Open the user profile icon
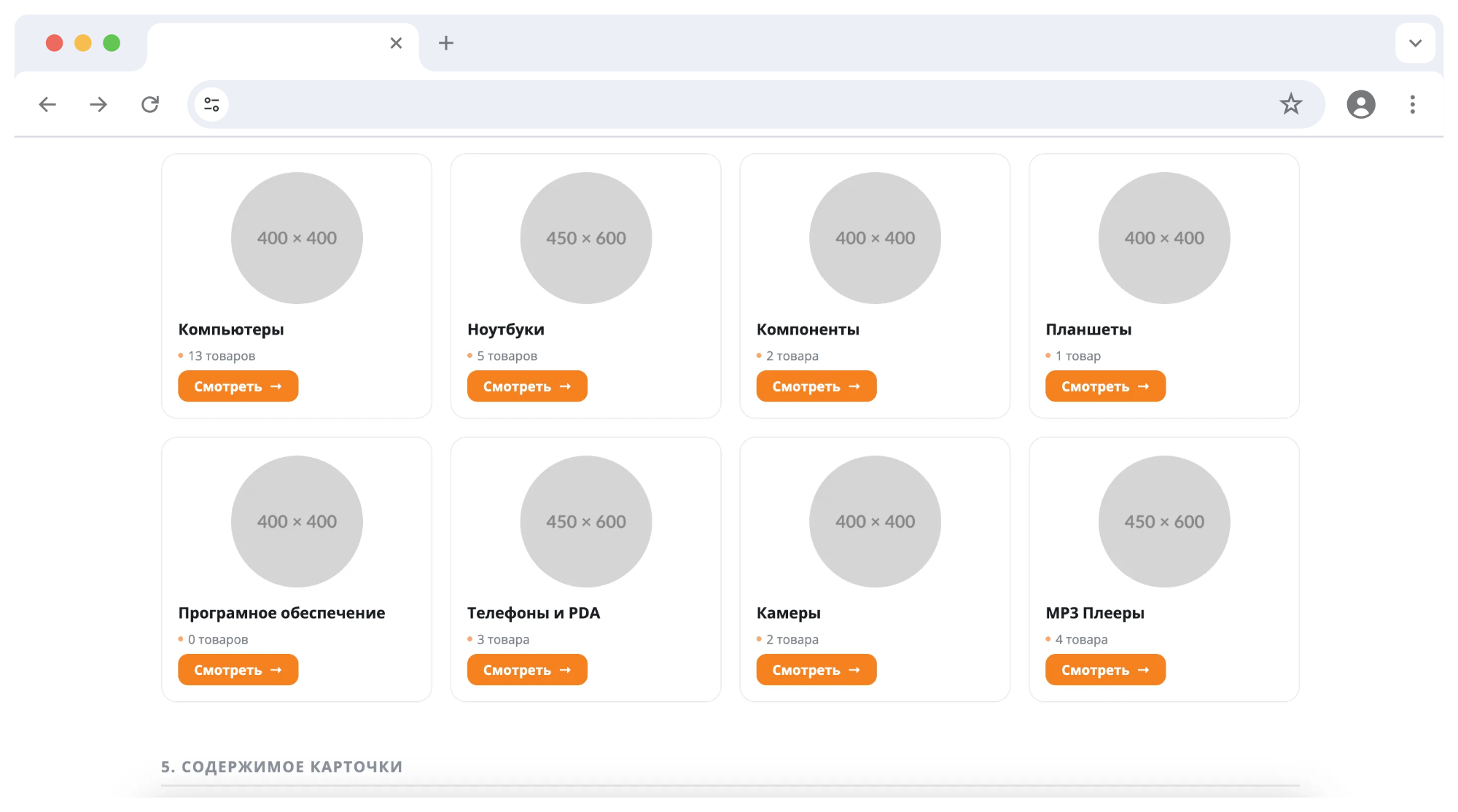The image size is (1458, 812). [1360, 104]
